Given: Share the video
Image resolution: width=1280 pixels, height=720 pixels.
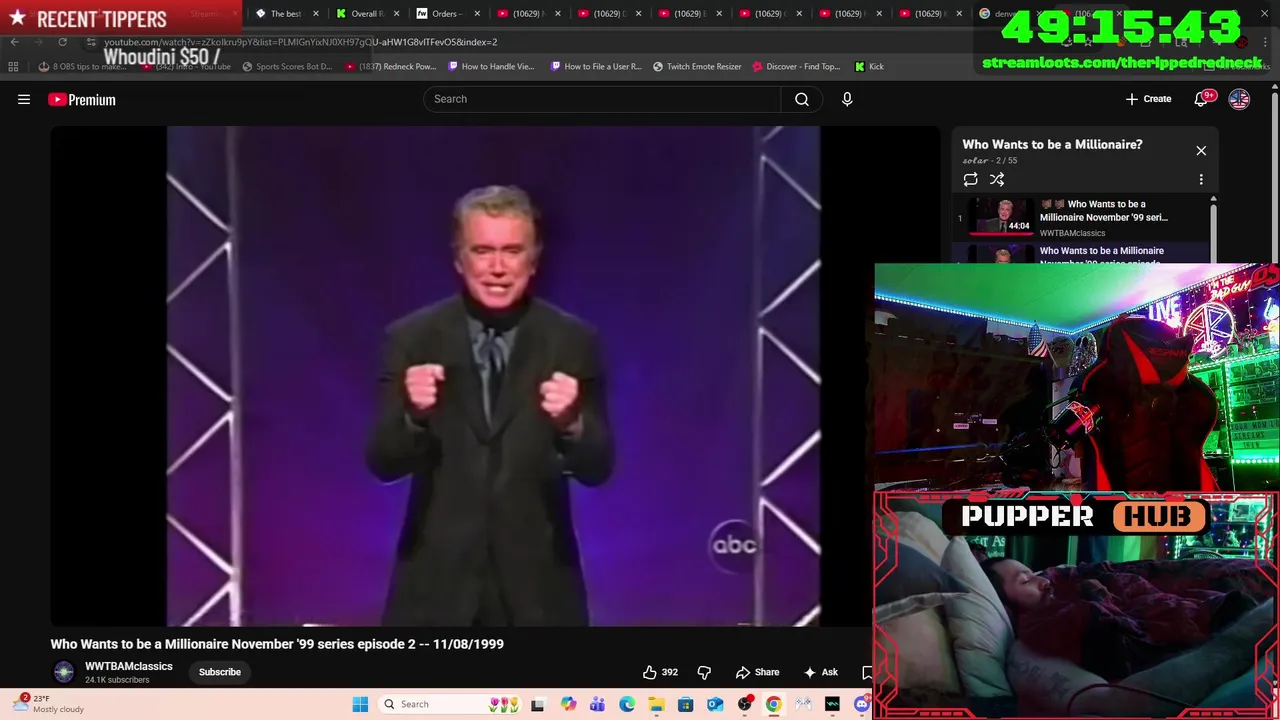Looking at the screenshot, I should [x=757, y=672].
